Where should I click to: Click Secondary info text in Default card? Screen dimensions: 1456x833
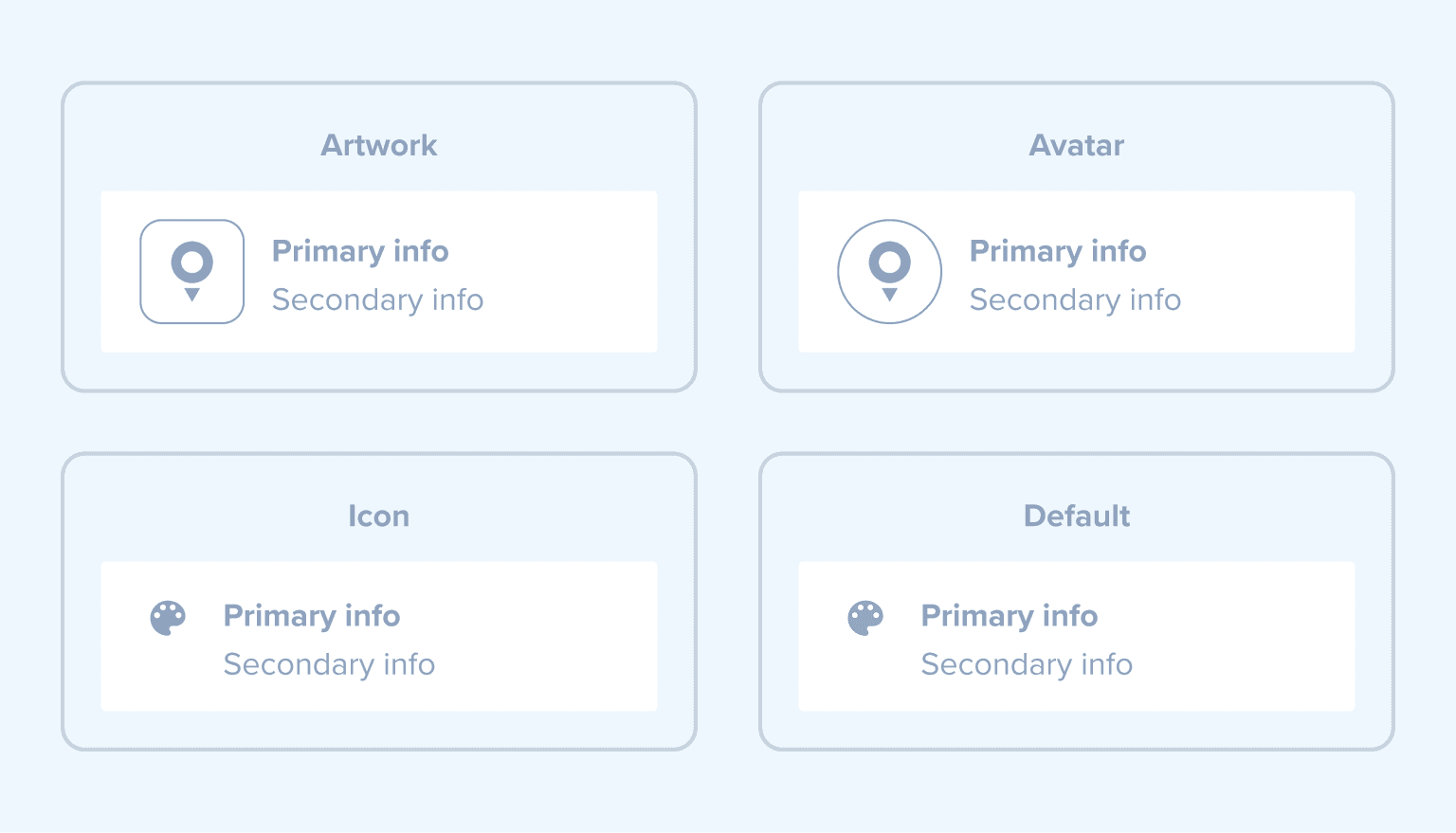[1027, 665]
